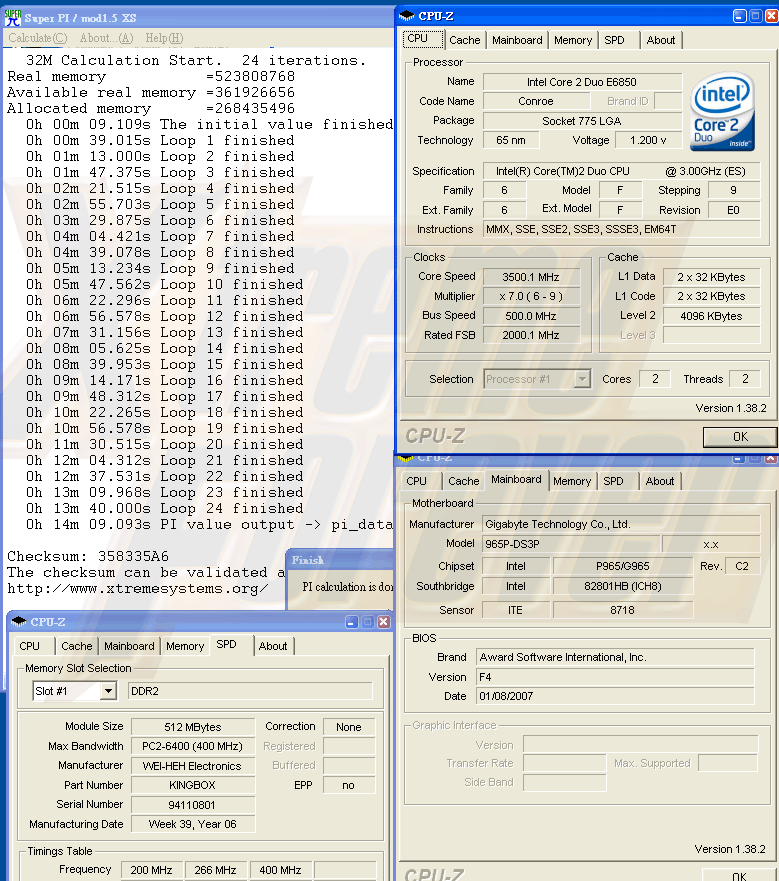Open the About menu in Super PI
This screenshot has width=779, height=881.
[106, 38]
